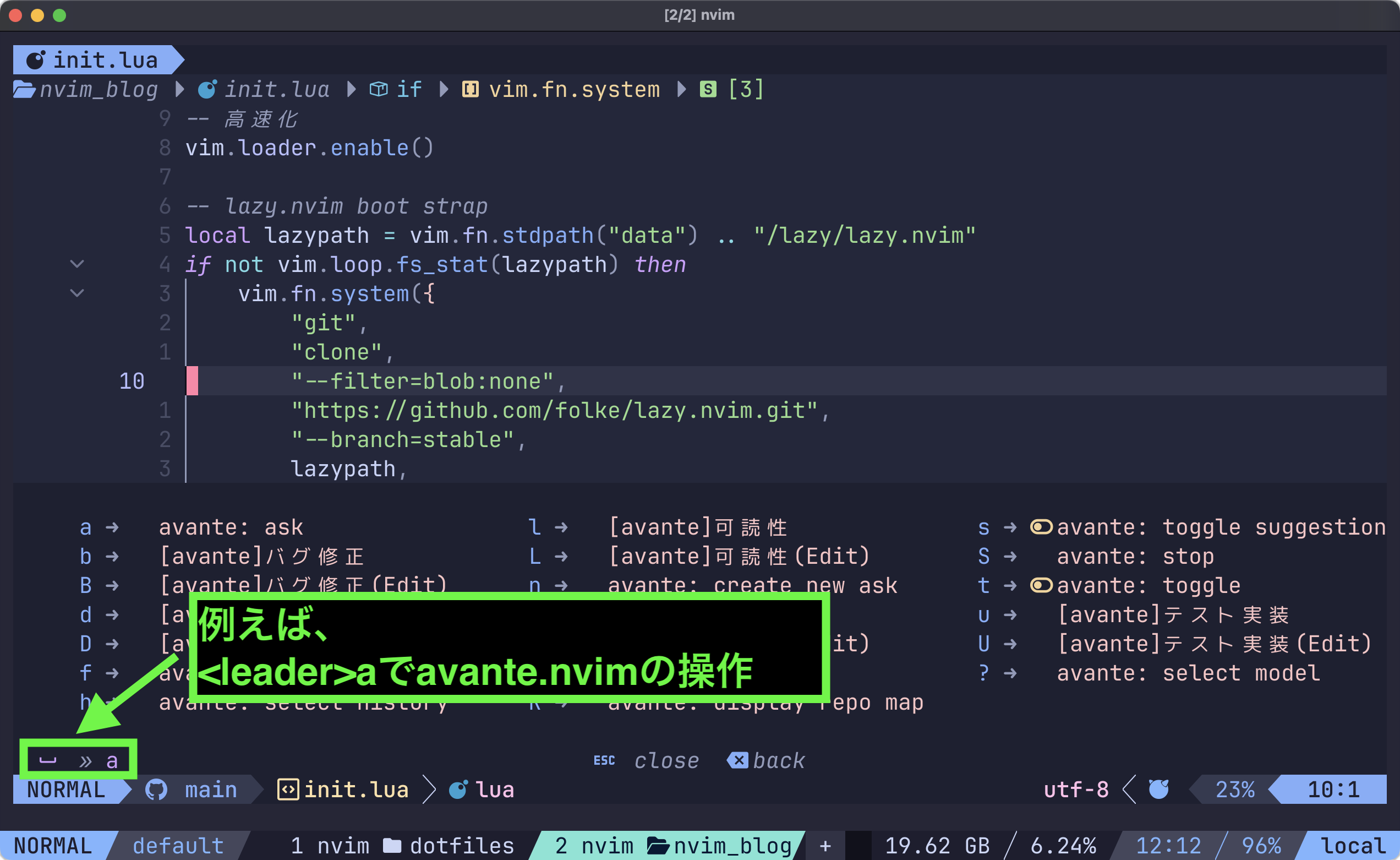Click the cube icon before 'if' breadcrumb
Screen dimensions: 1400x860
[x=379, y=89]
